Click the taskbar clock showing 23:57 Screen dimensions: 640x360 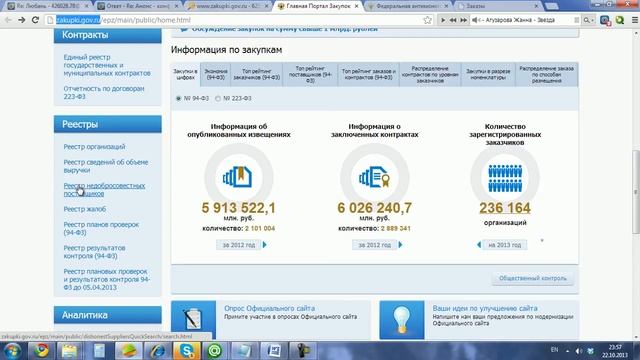coord(615,351)
